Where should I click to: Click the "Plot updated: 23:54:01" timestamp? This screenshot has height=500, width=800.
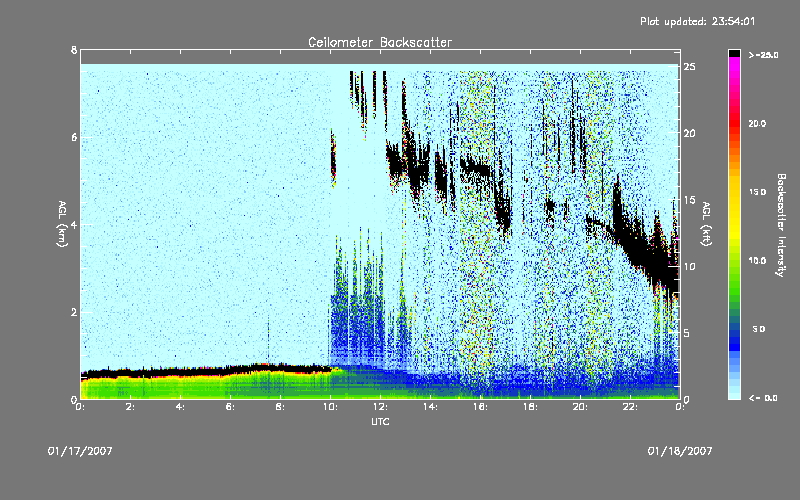697,21
